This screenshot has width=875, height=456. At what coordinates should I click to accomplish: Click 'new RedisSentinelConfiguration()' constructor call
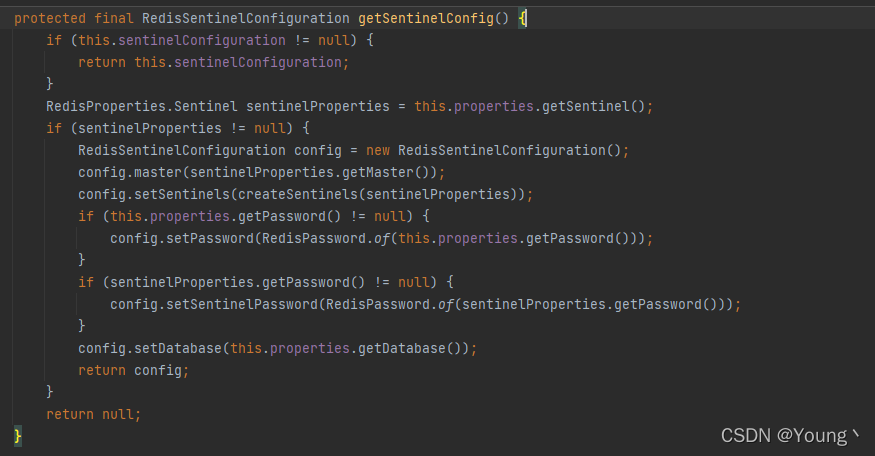[x=494, y=150]
